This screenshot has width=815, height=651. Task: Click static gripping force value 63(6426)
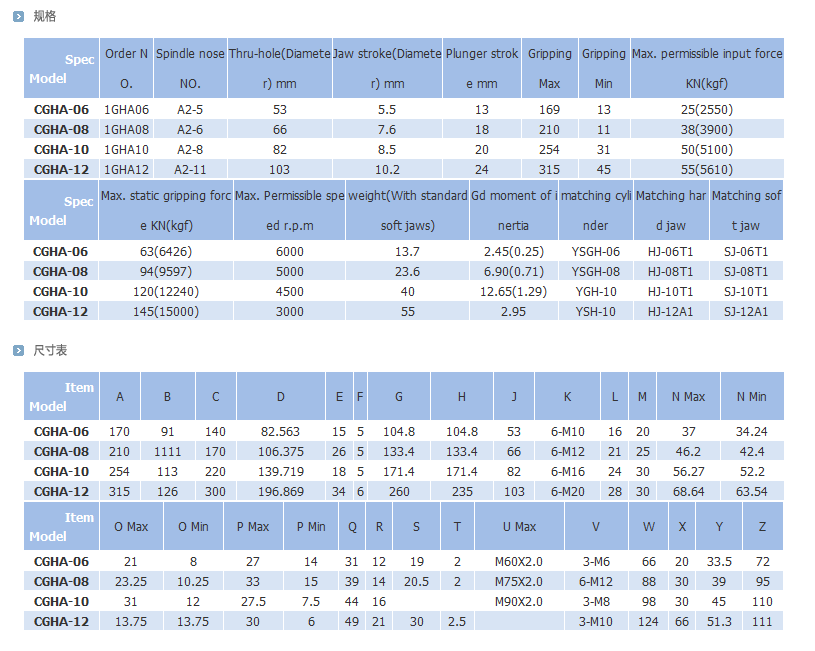[166, 252]
